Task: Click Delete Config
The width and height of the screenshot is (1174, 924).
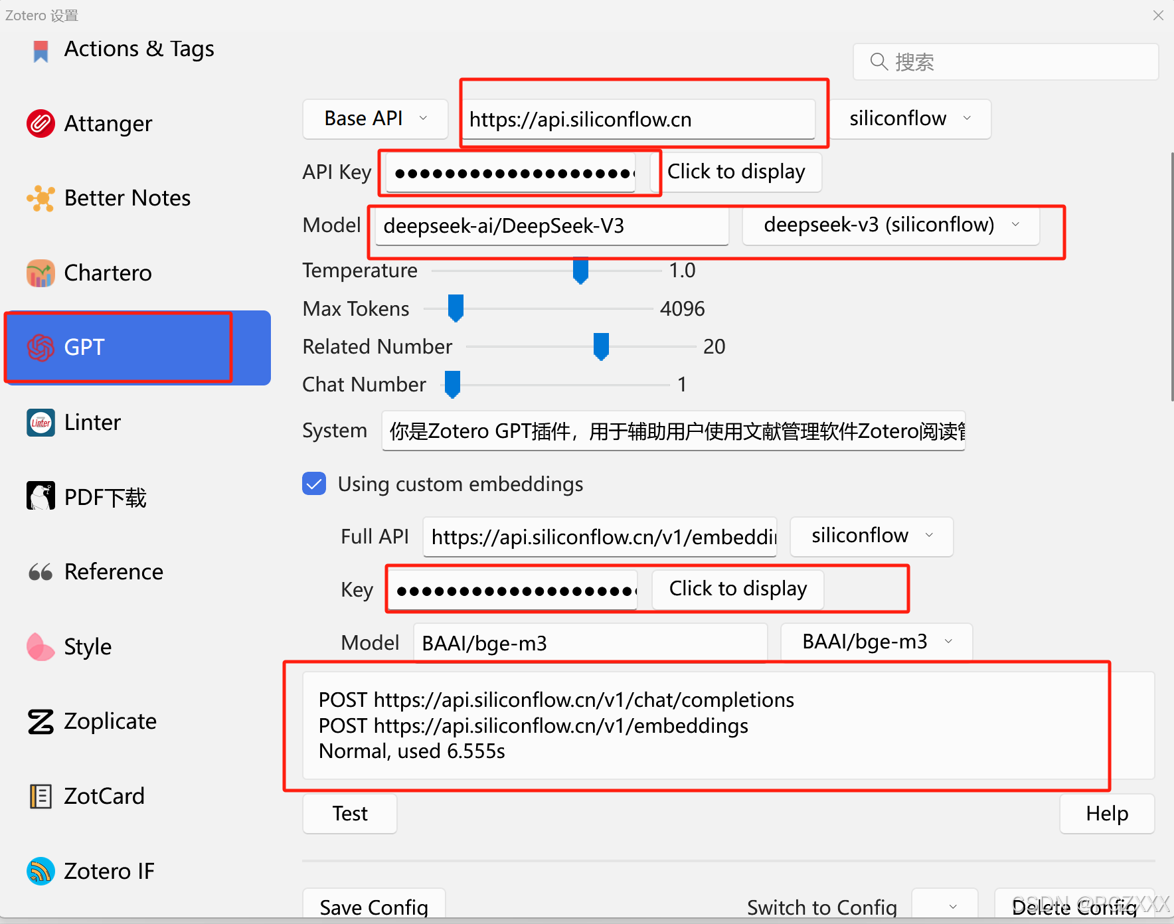Action: 1074,906
